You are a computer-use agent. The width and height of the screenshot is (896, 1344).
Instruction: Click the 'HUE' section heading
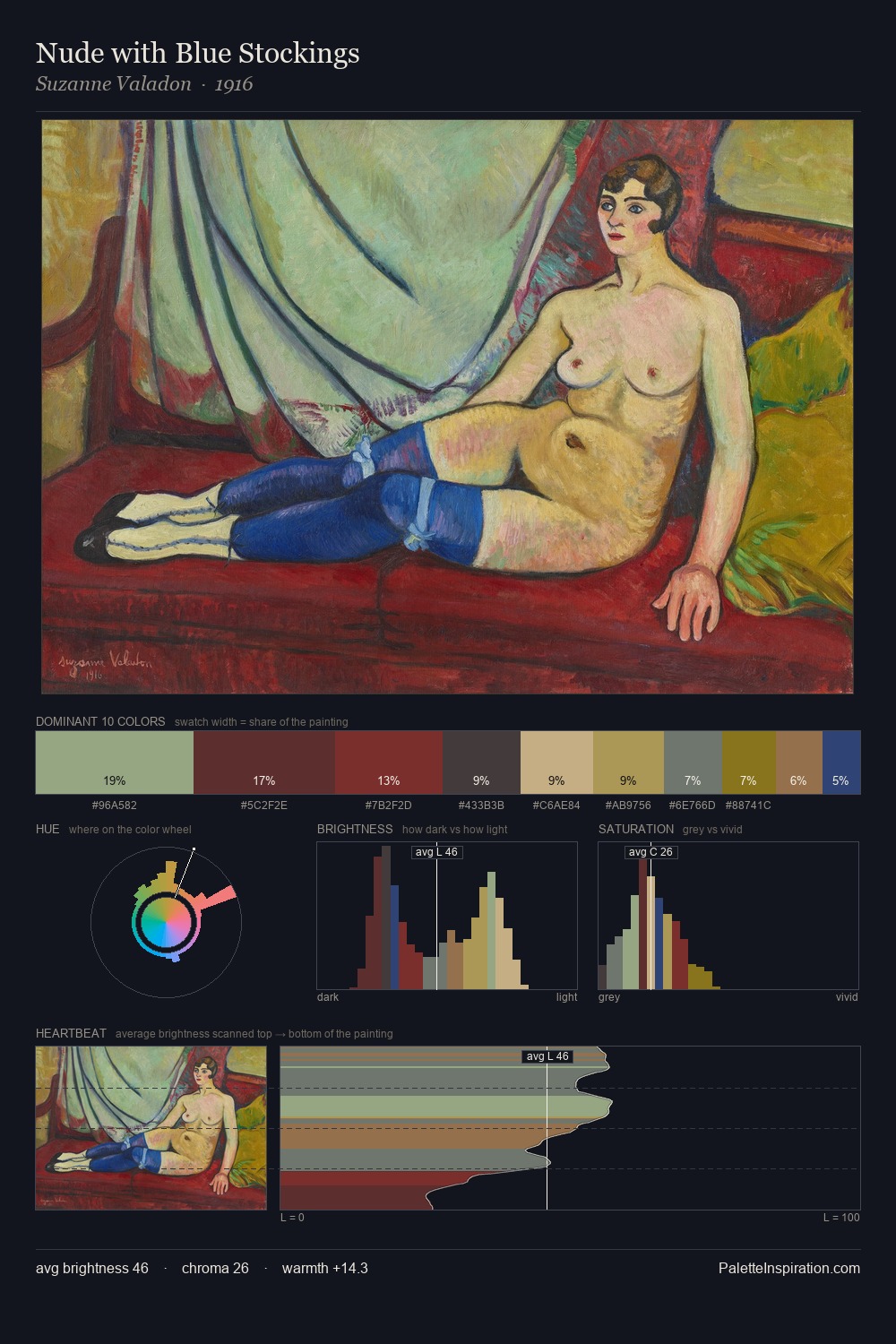47,829
